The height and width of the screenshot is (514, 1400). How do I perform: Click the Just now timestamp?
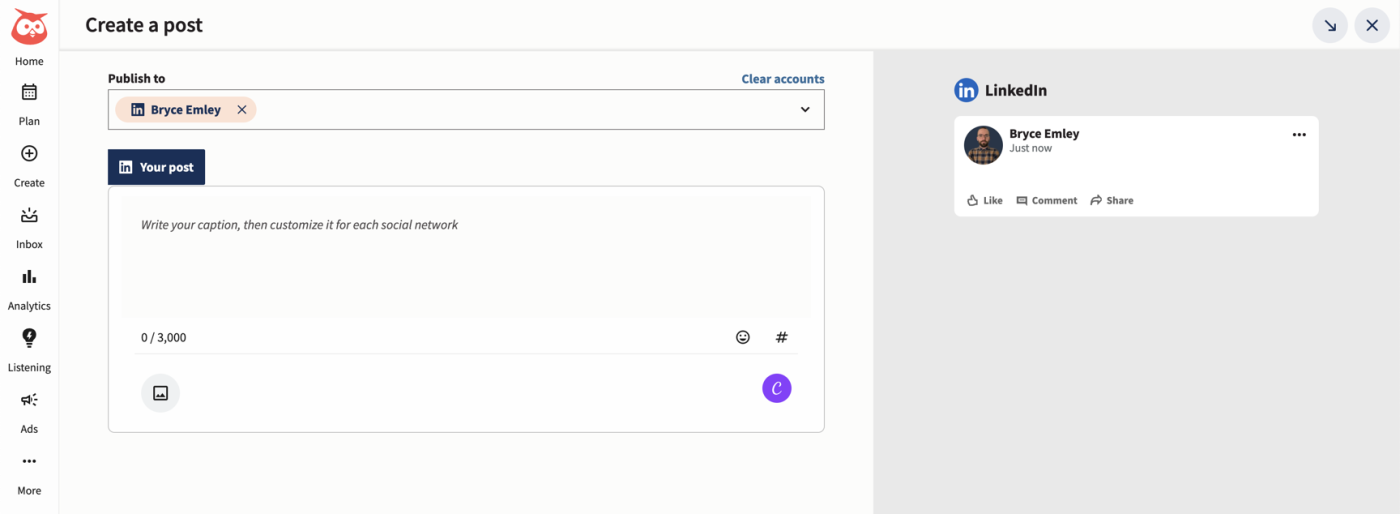pos(1031,148)
